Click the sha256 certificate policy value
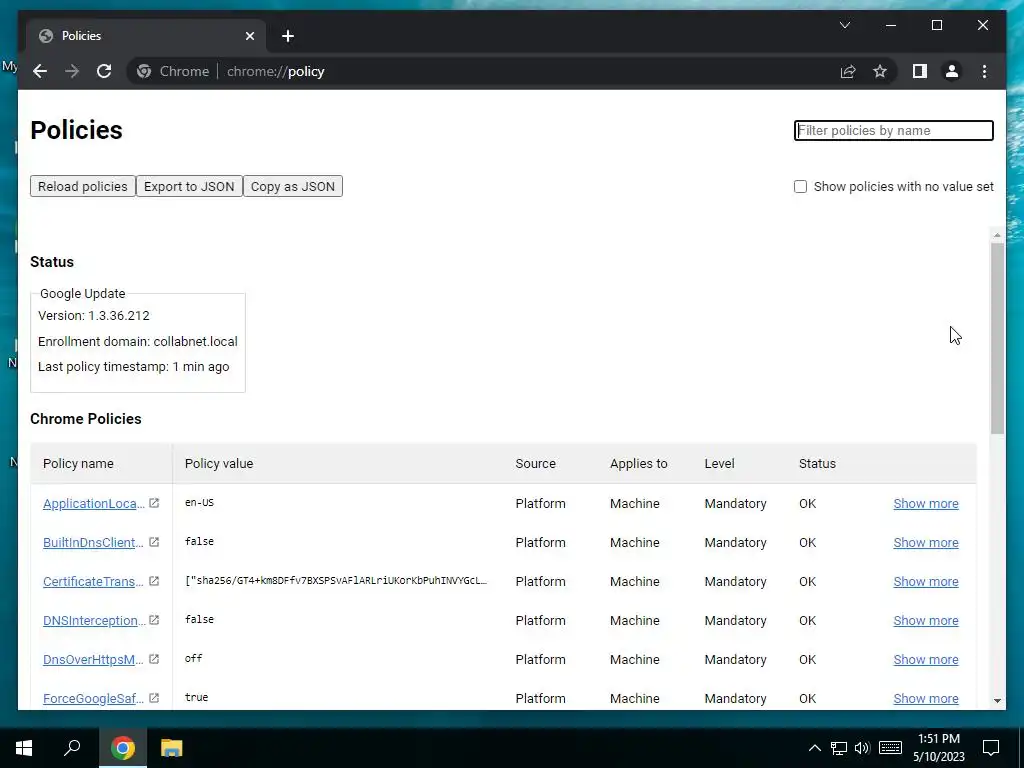The height and width of the screenshot is (768, 1024). coord(336,581)
